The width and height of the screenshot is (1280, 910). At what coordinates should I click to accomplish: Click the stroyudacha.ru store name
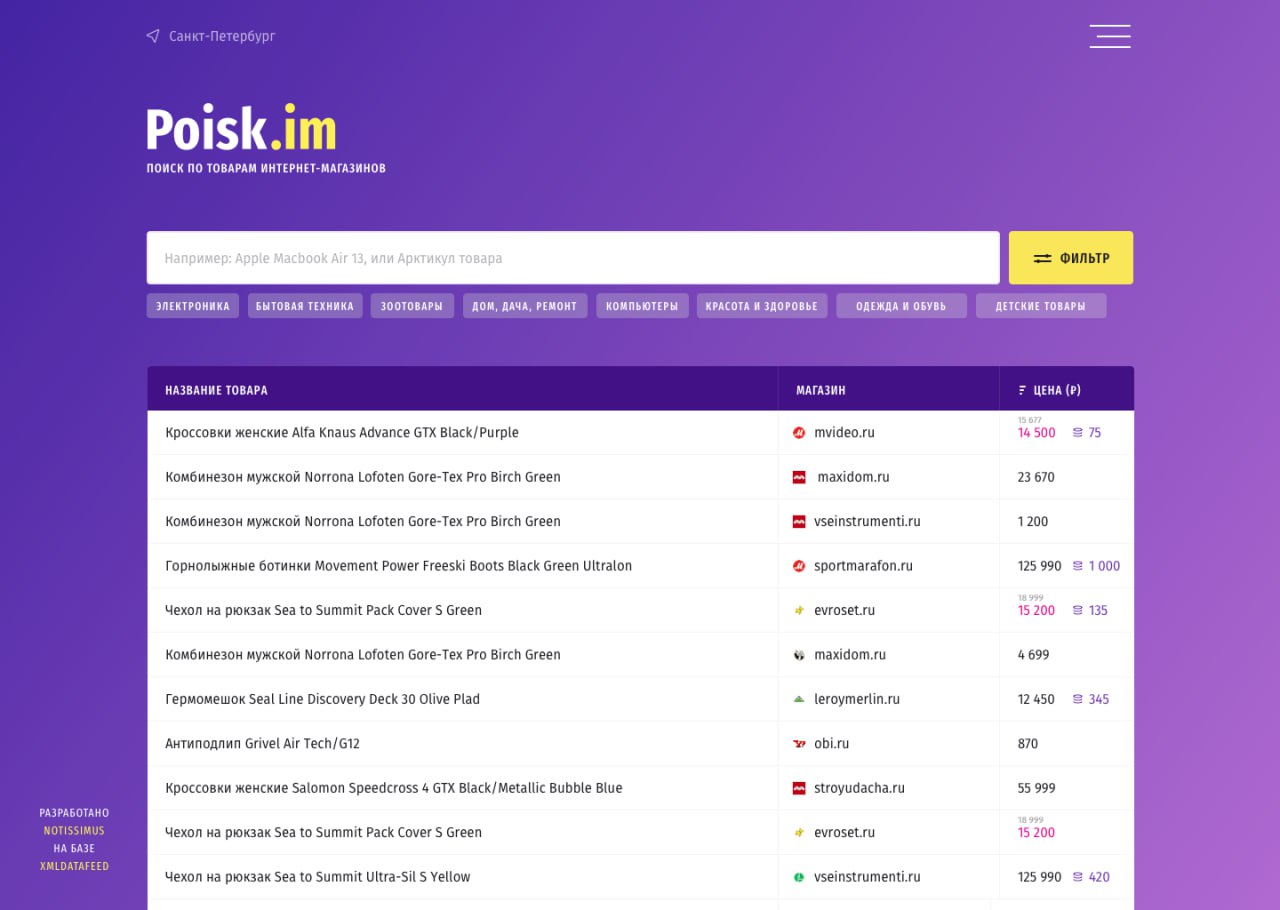coord(860,788)
